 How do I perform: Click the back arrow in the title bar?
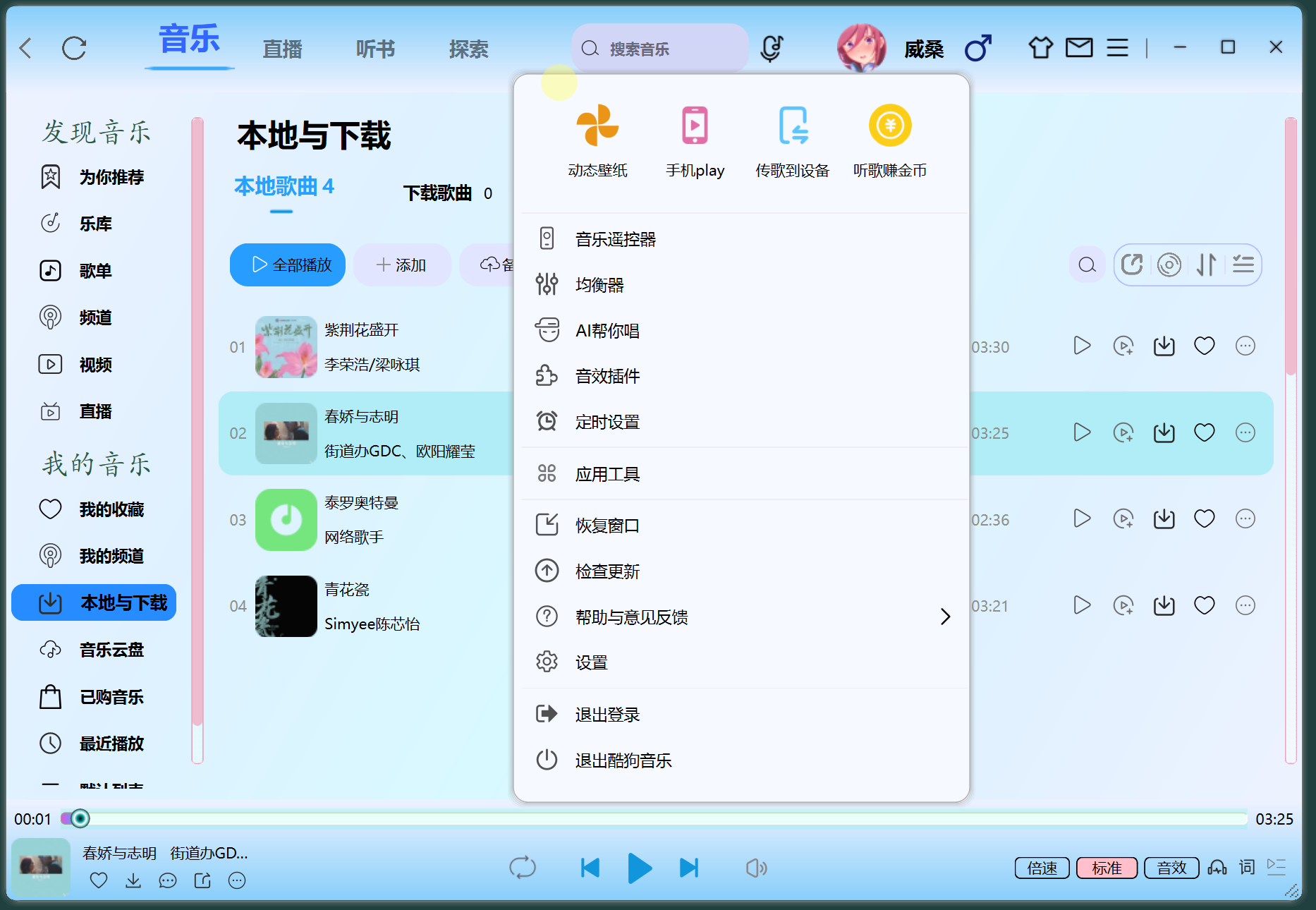(26, 48)
